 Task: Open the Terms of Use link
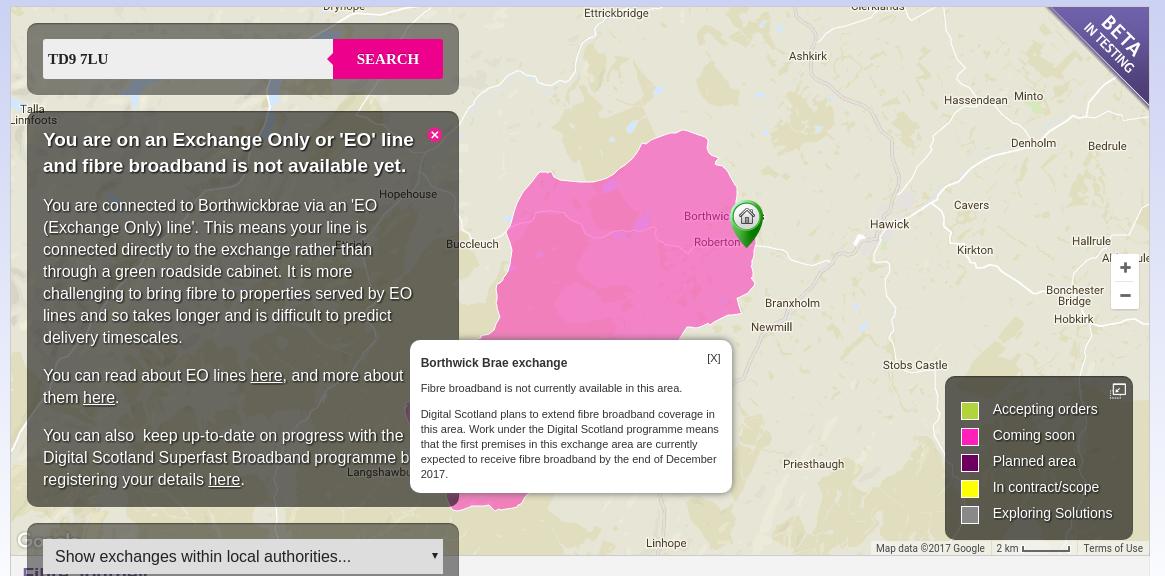point(1113,549)
